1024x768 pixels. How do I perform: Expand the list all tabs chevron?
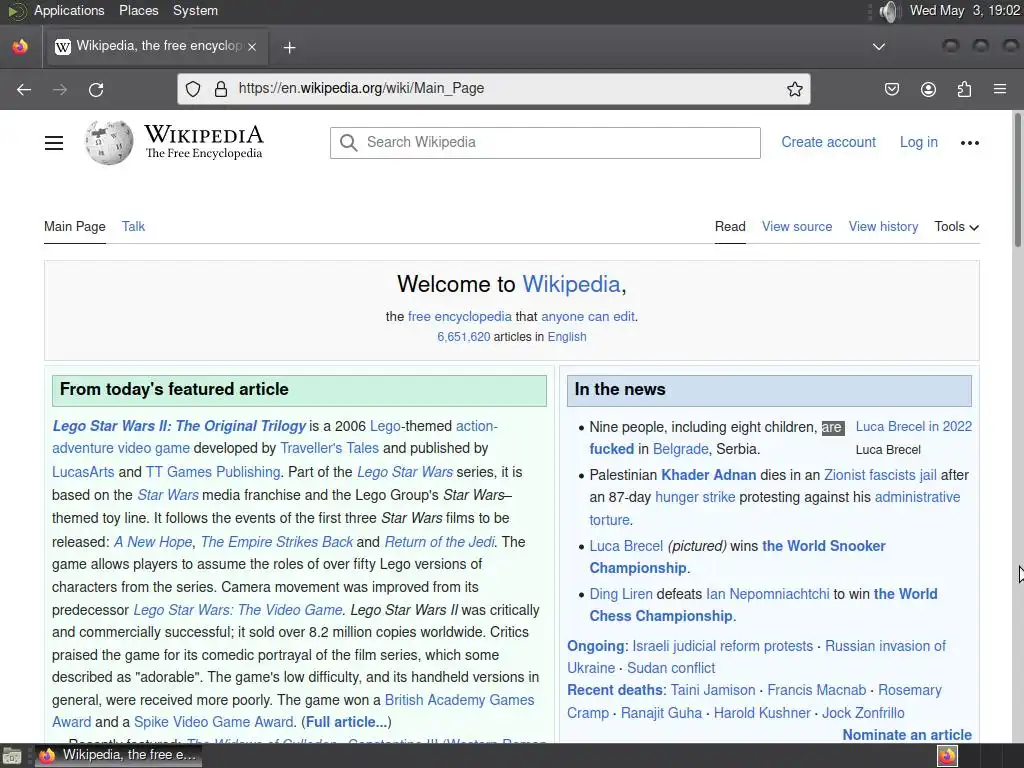coord(879,47)
